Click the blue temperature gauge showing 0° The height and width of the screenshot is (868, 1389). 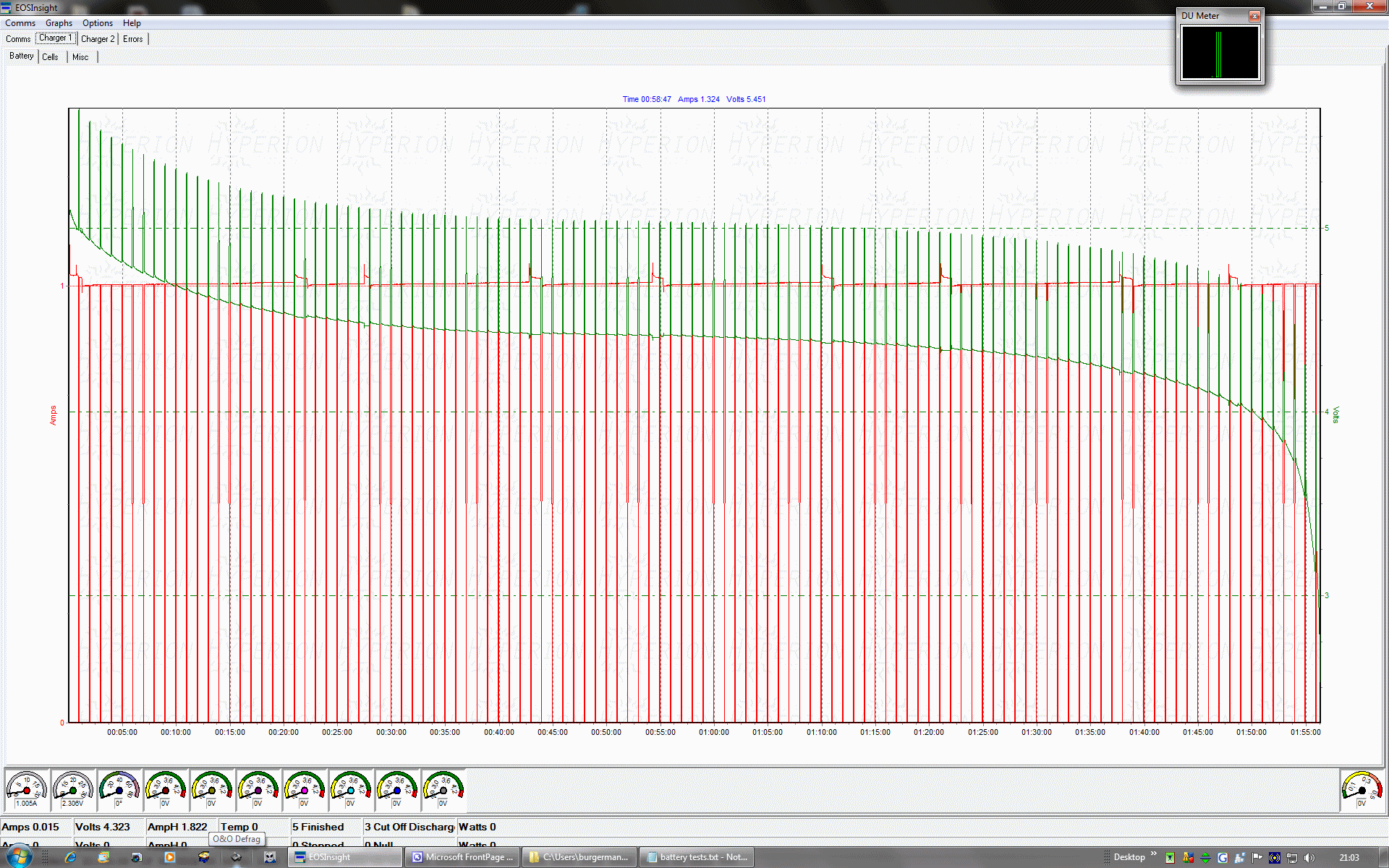119,790
